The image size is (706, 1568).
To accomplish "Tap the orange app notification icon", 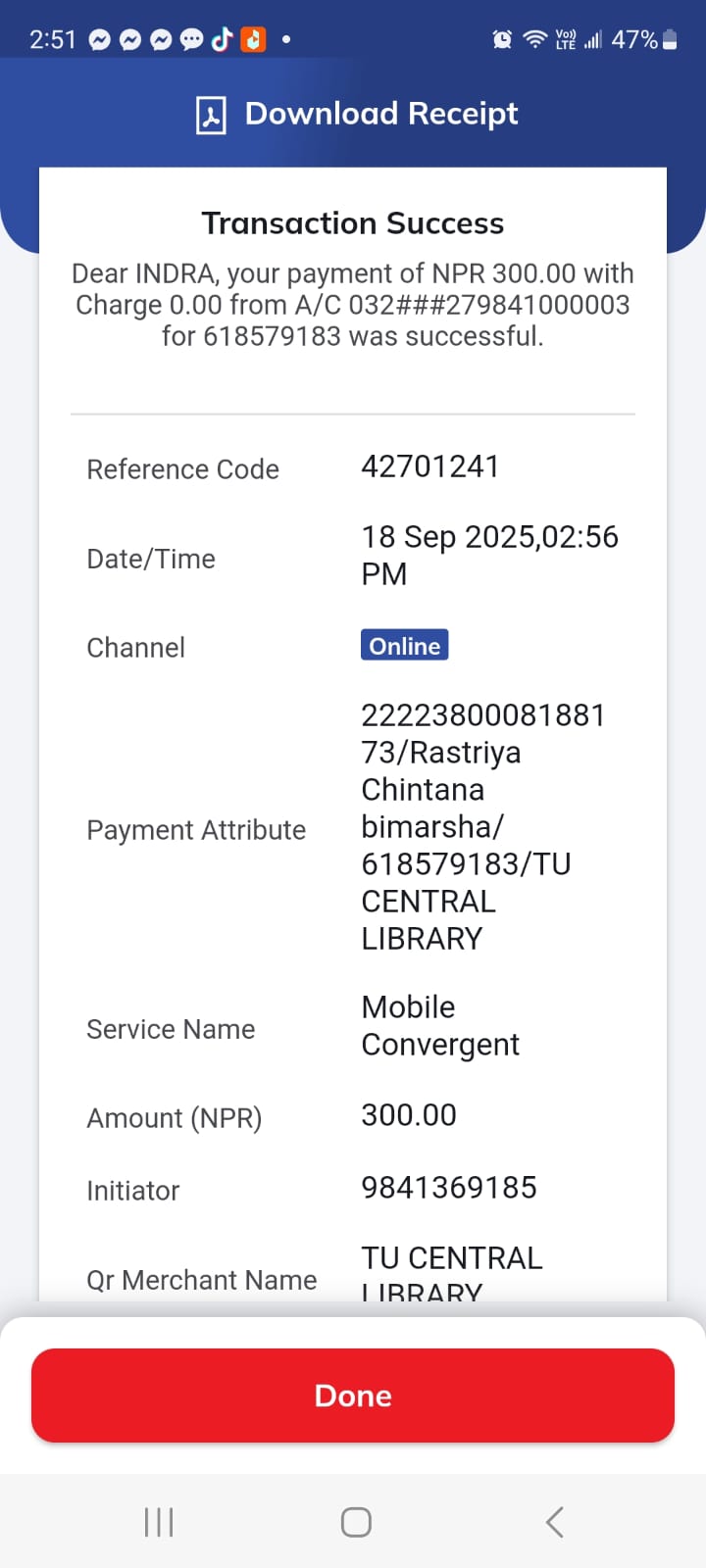I will [253, 39].
